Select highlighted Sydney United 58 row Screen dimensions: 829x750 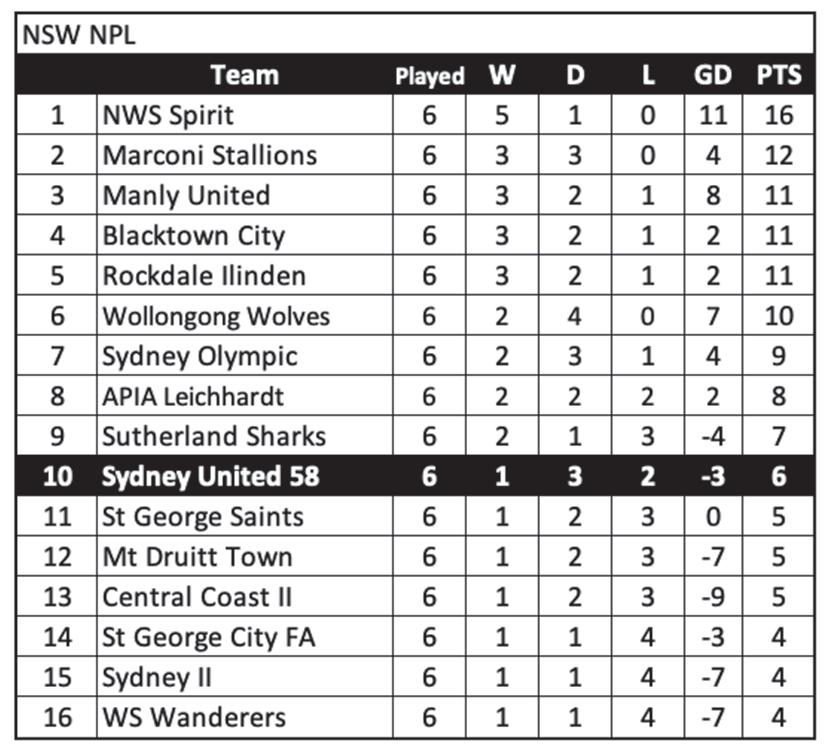415,476
